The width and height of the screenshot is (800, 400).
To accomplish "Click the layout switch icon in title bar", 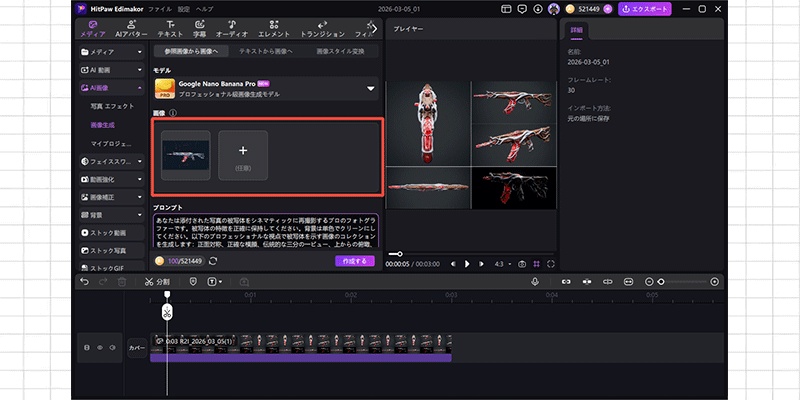I will (x=506, y=9).
